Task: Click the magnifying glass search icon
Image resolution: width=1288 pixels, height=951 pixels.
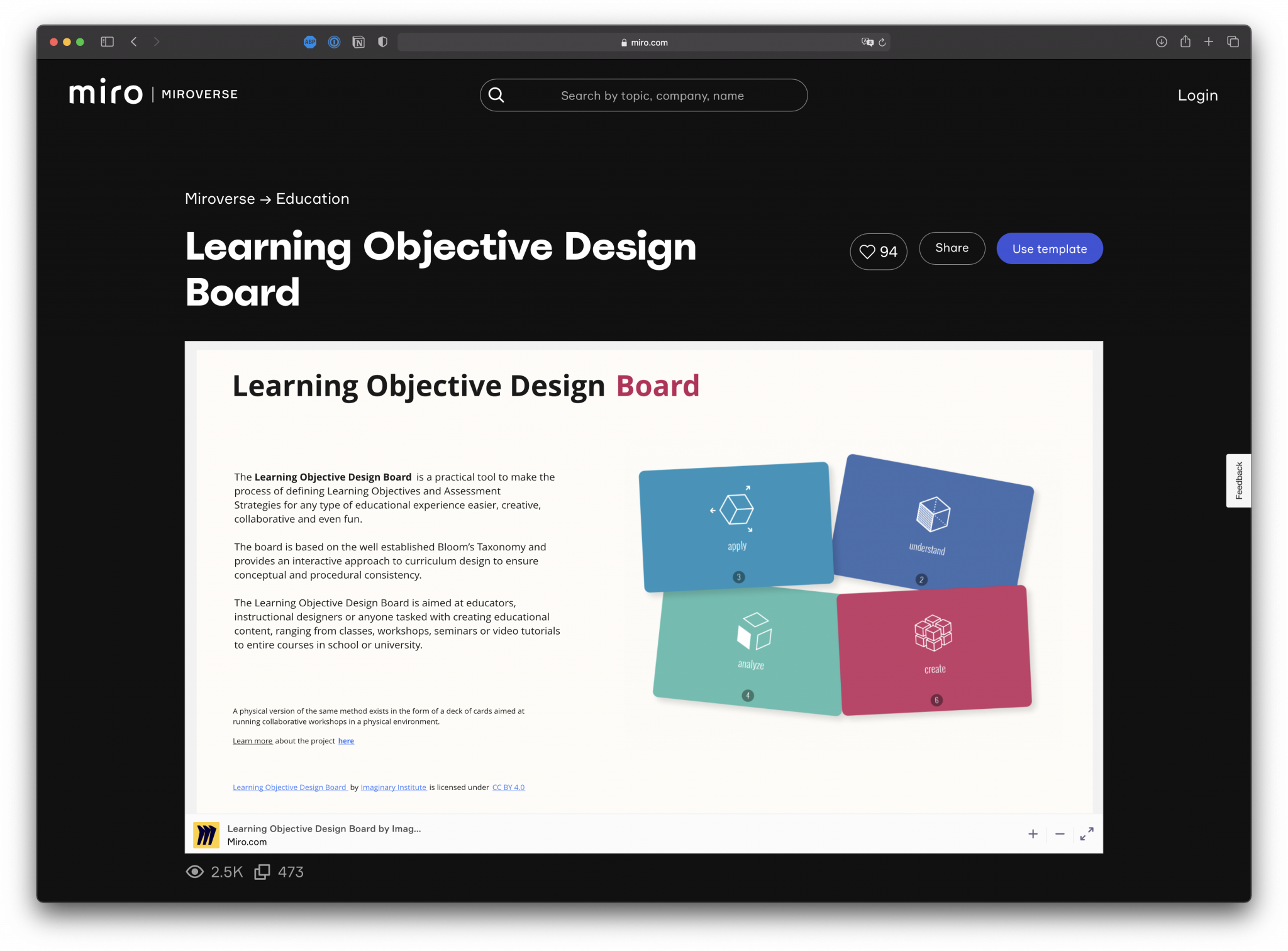Action: point(496,95)
